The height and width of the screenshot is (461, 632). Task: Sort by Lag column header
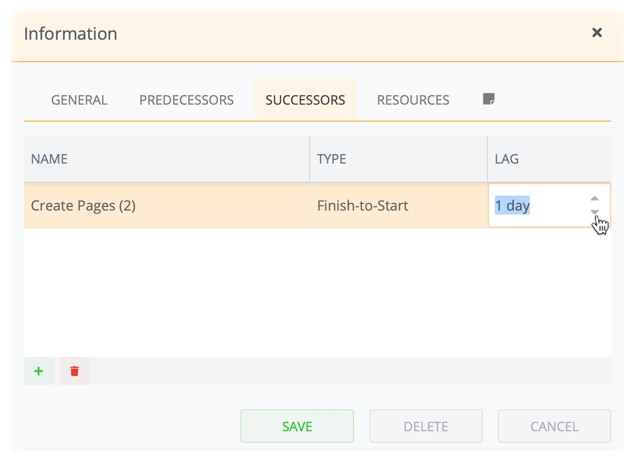coord(549,159)
